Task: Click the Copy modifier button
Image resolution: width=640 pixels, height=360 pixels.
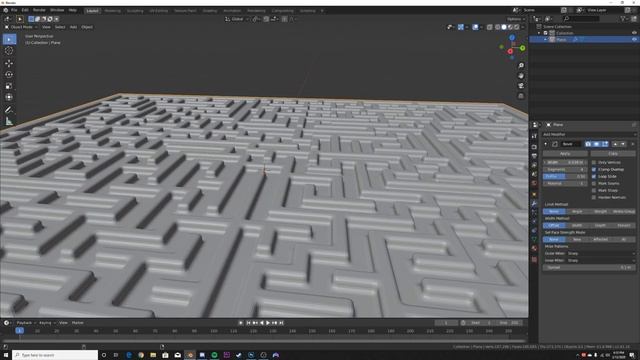Action: pos(613,154)
